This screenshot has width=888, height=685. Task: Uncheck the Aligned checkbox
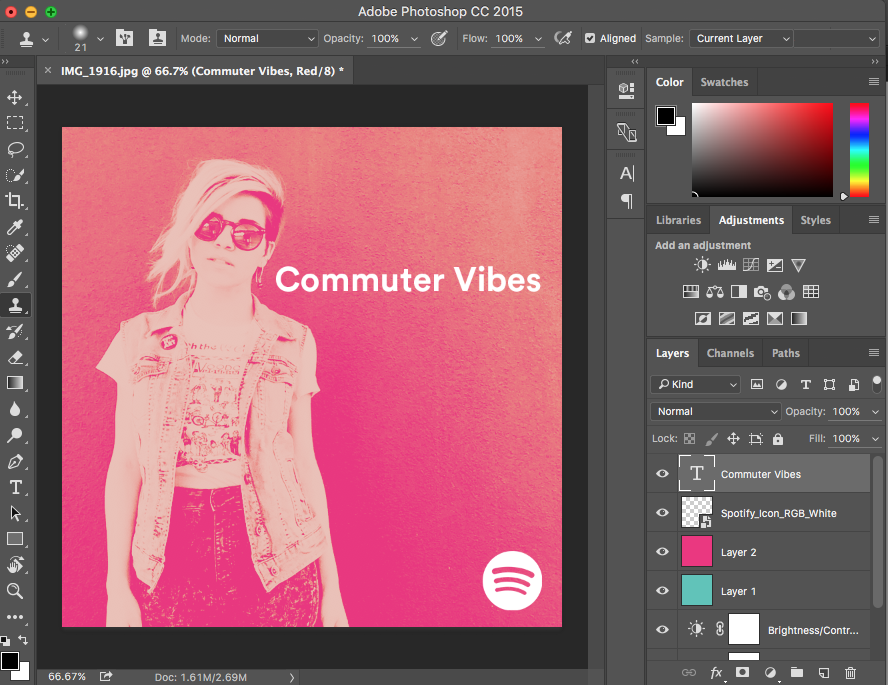(x=590, y=38)
